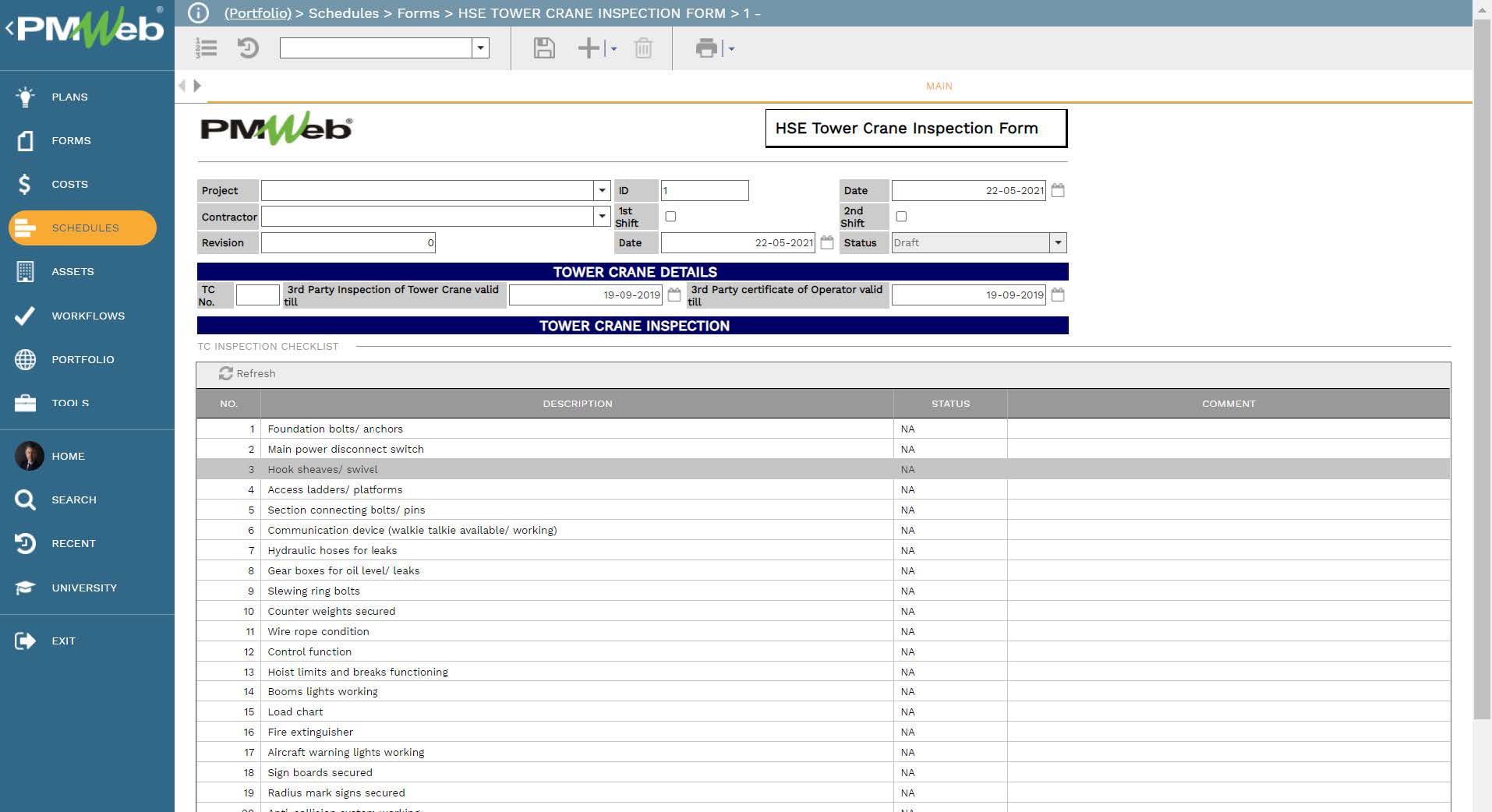1492x812 pixels.
Task: Click the Refresh button in checklist
Action: click(x=247, y=373)
